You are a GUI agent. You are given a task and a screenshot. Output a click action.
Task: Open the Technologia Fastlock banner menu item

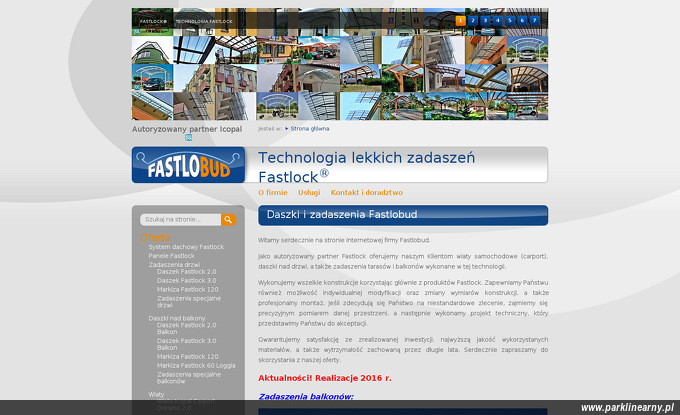pos(204,21)
